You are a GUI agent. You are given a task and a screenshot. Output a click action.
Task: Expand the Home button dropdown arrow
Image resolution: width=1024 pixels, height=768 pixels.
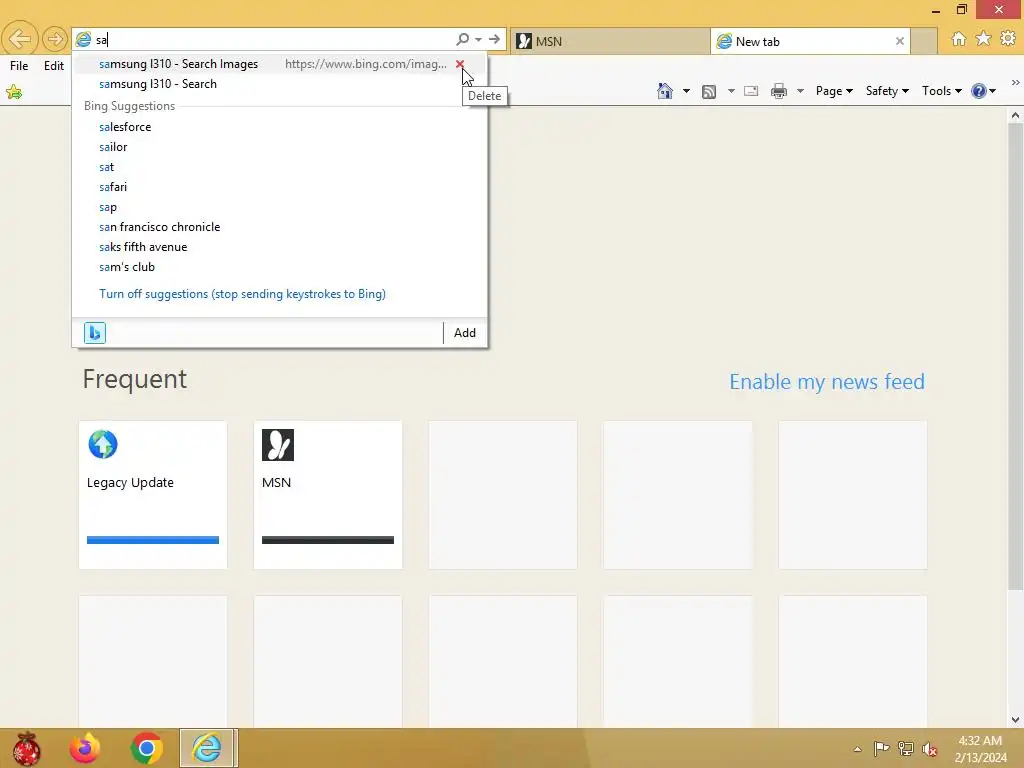[x=686, y=91]
